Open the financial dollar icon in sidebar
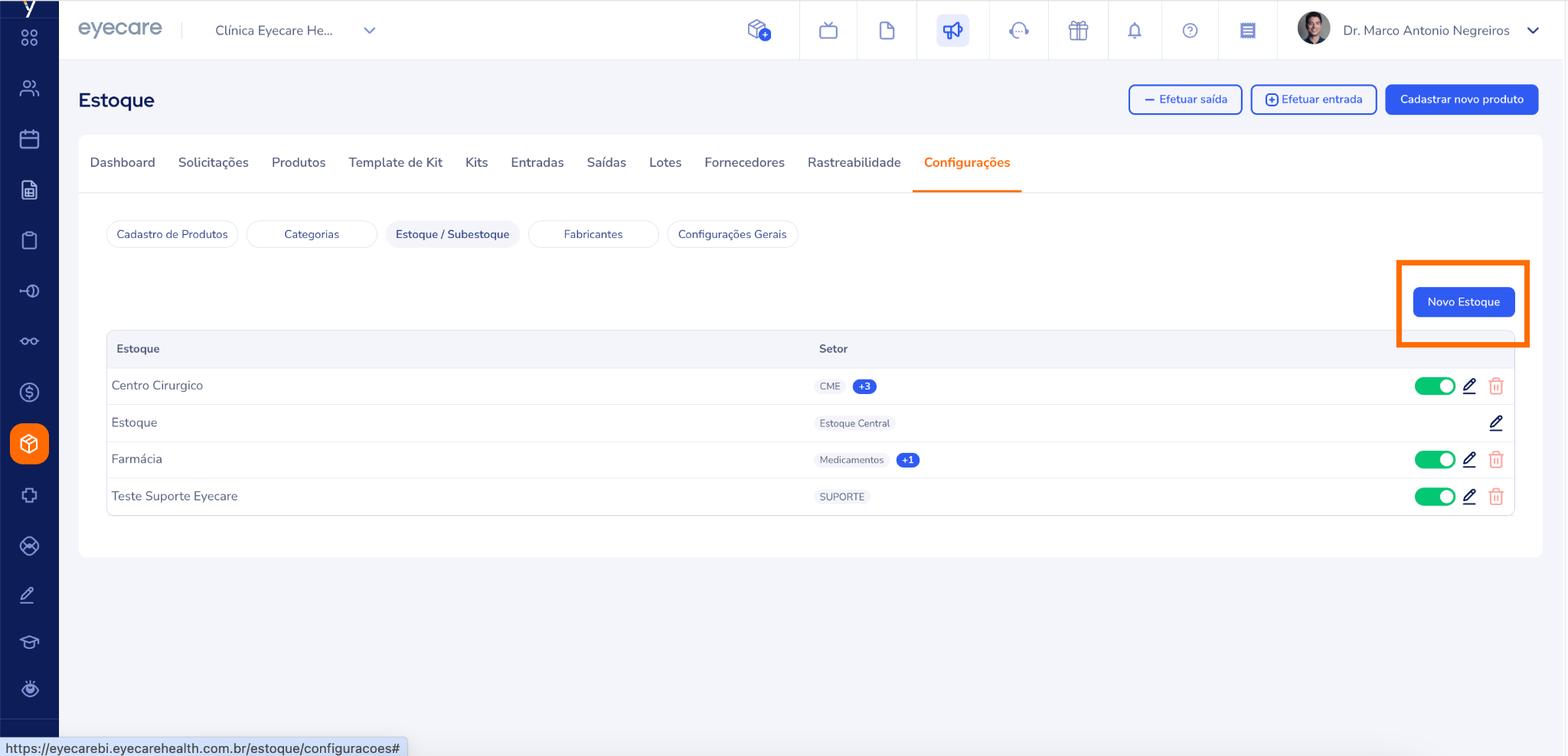This screenshot has height=756, width=1568. pos(29,393)
